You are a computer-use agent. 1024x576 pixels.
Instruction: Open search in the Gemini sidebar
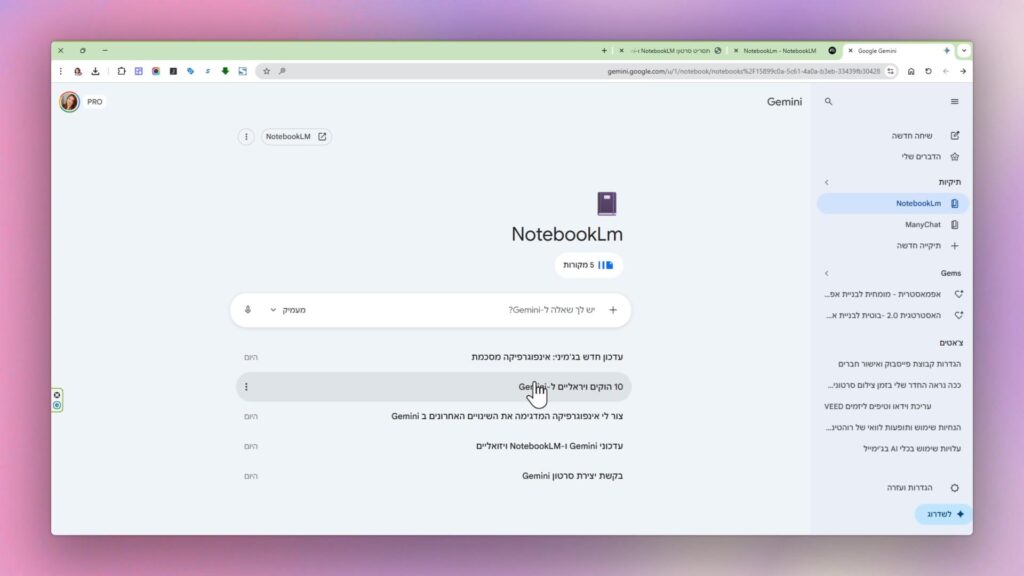828,102
